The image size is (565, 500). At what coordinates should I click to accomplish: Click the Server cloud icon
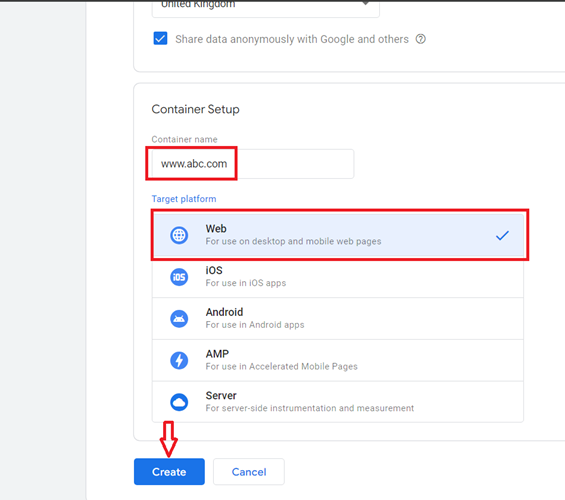pos(179,402)
